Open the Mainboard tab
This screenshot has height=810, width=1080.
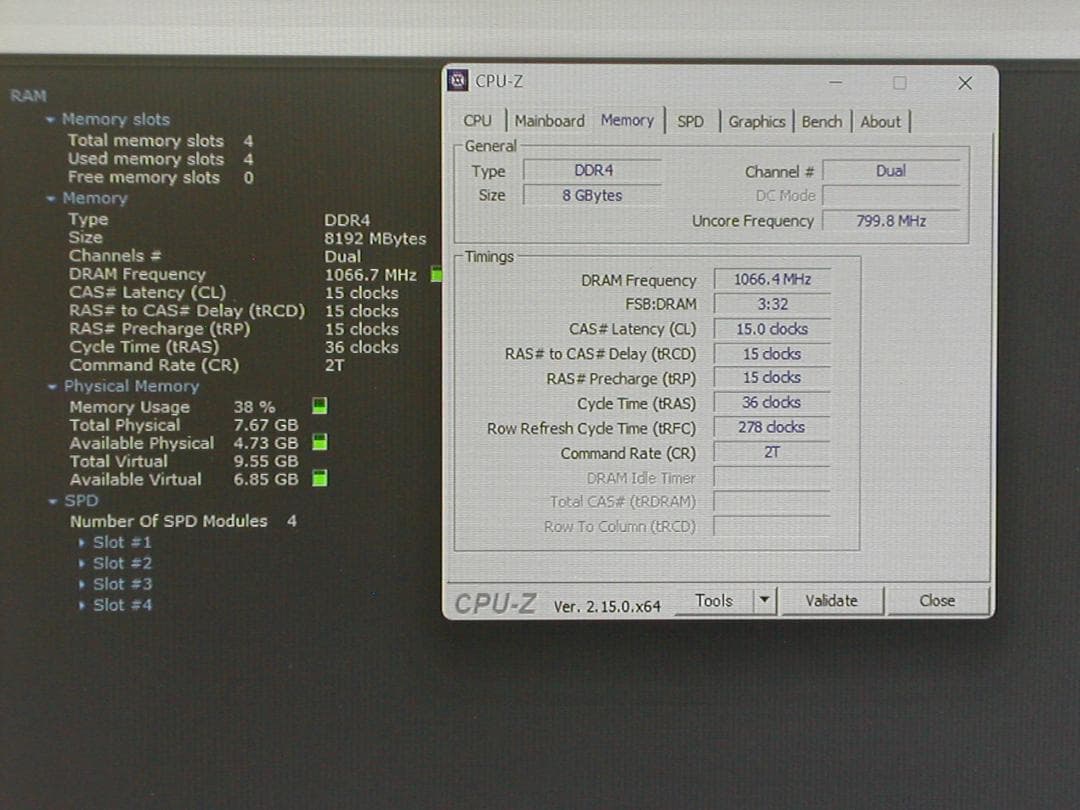pyautogui.click(x=549, y=121)
